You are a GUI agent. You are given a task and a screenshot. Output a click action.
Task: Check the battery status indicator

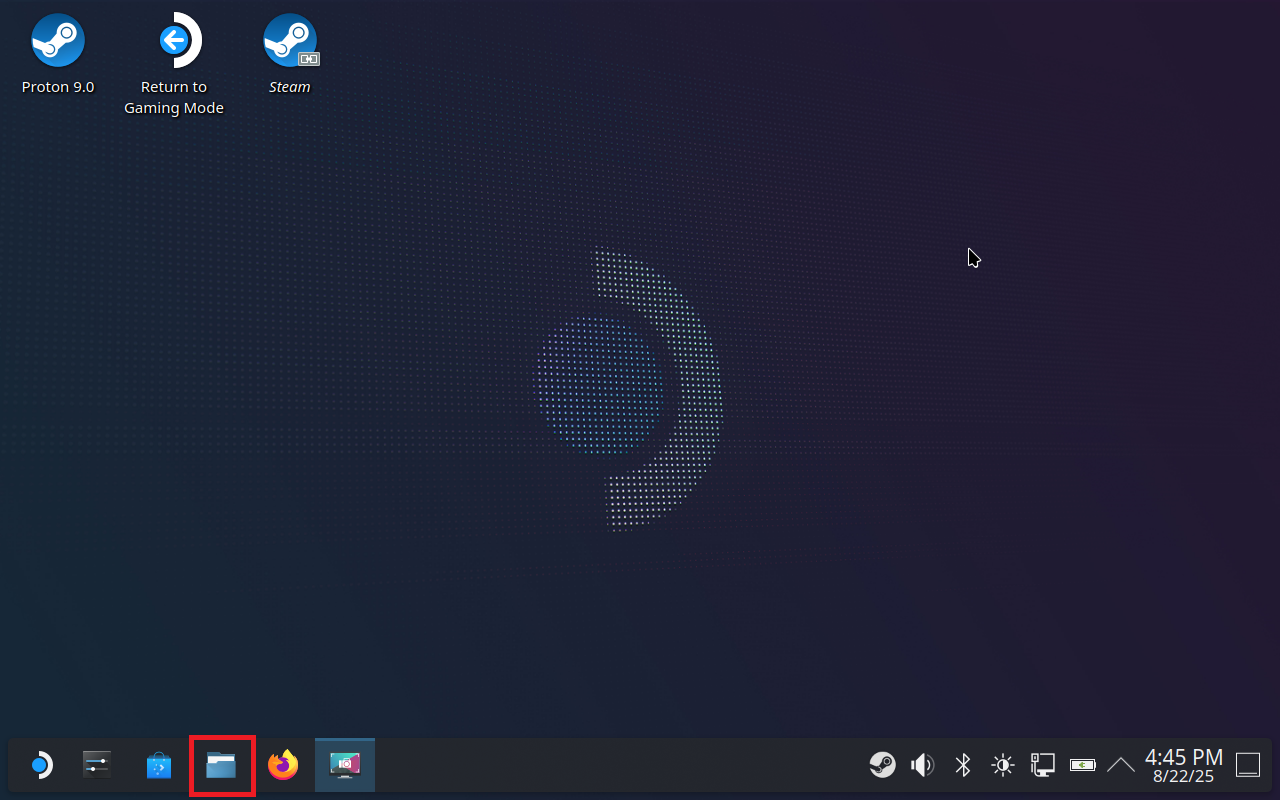pos(1083,766)
